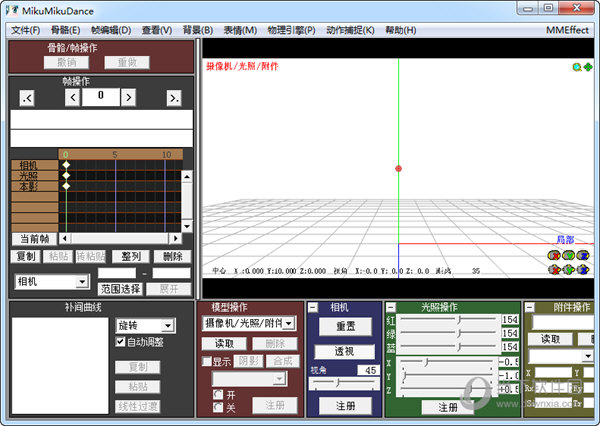Click the view angle (视角) slider
Screen dimensions: 600x426
tap(344, 384)
